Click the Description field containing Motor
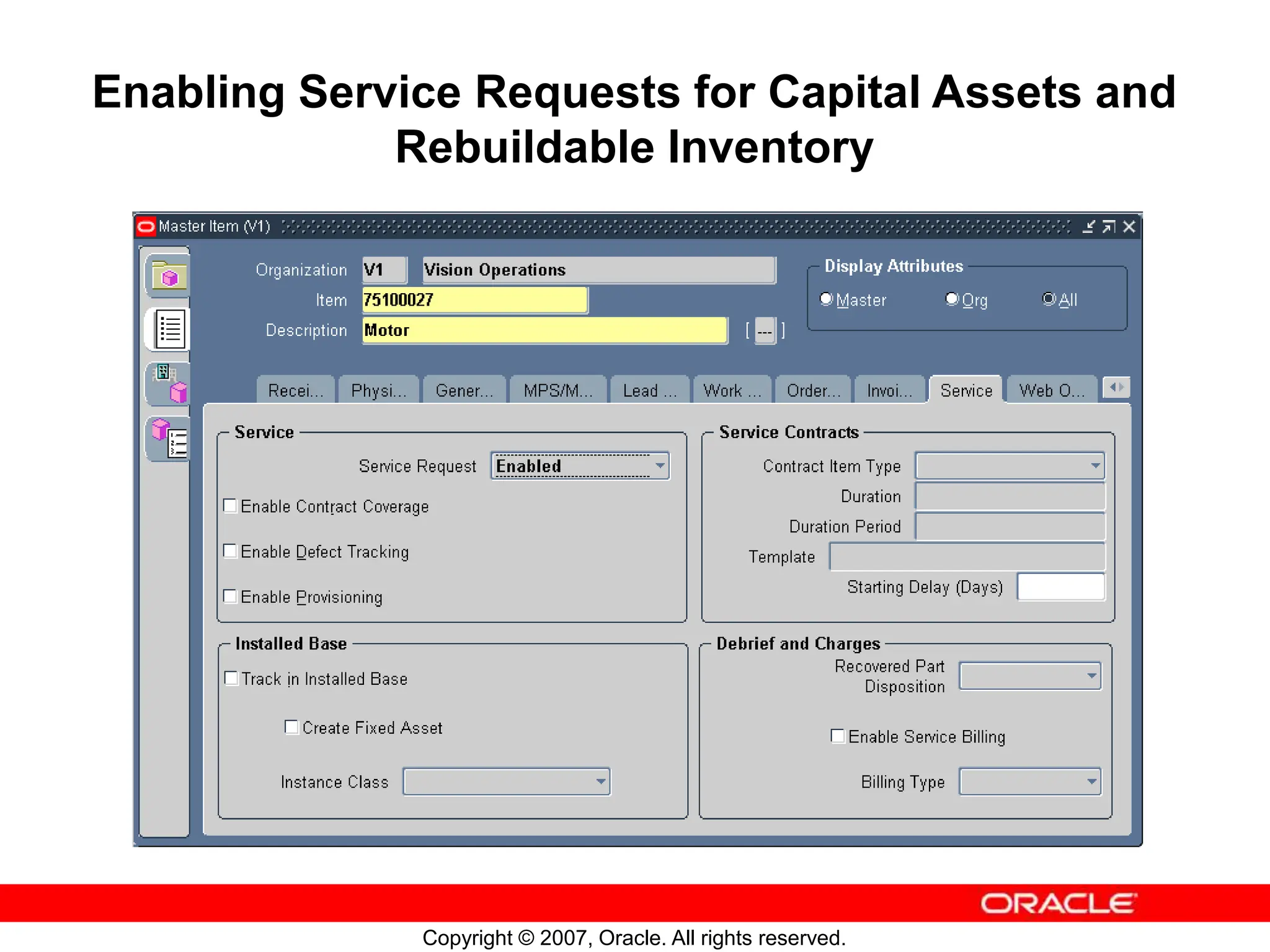The image size is (1270, 952). [545, 330]
